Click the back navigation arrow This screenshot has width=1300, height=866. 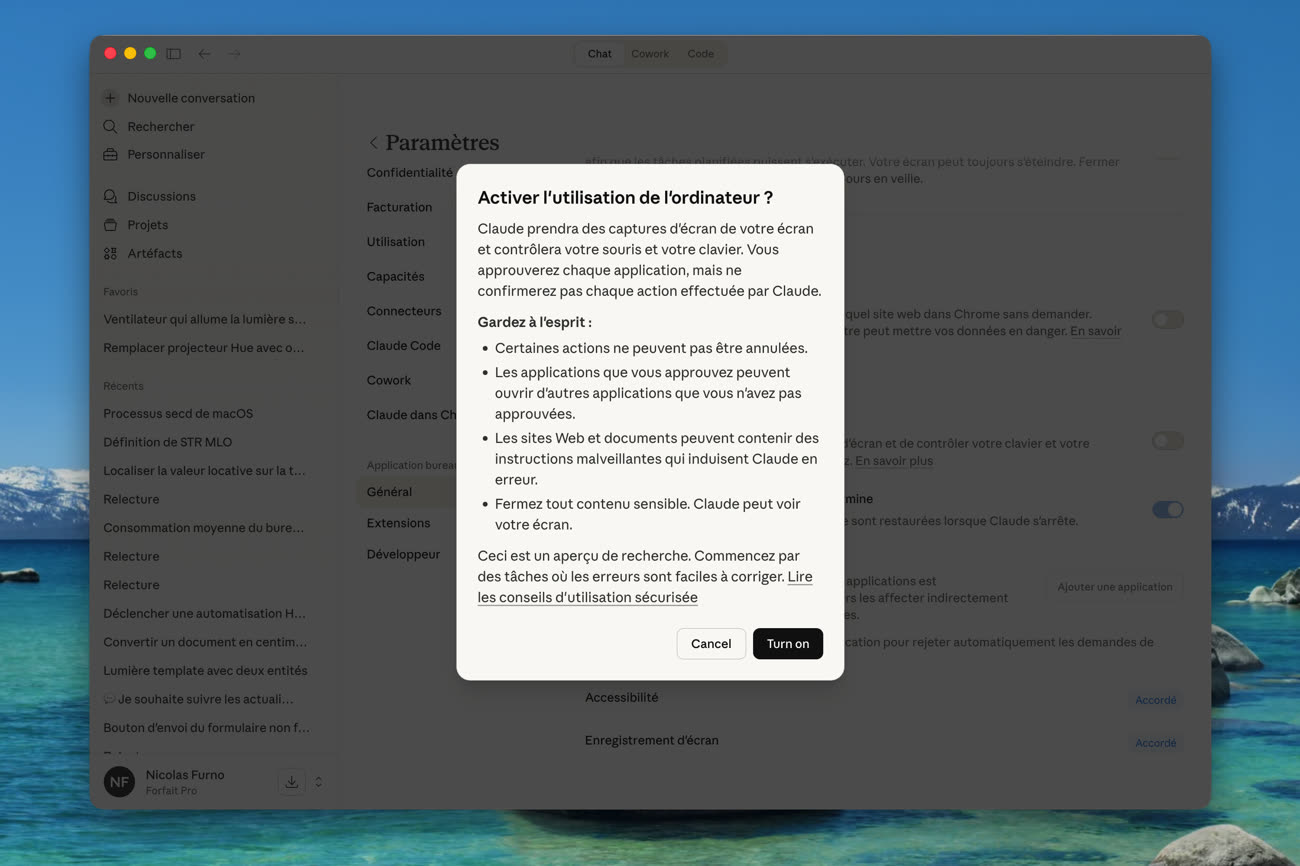(204, 54)
